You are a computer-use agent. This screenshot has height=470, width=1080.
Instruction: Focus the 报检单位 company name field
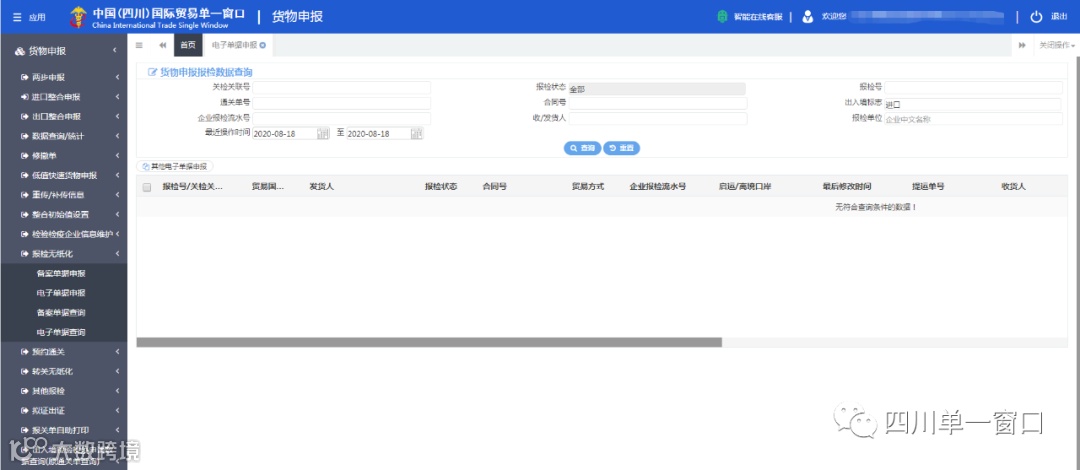973,119
